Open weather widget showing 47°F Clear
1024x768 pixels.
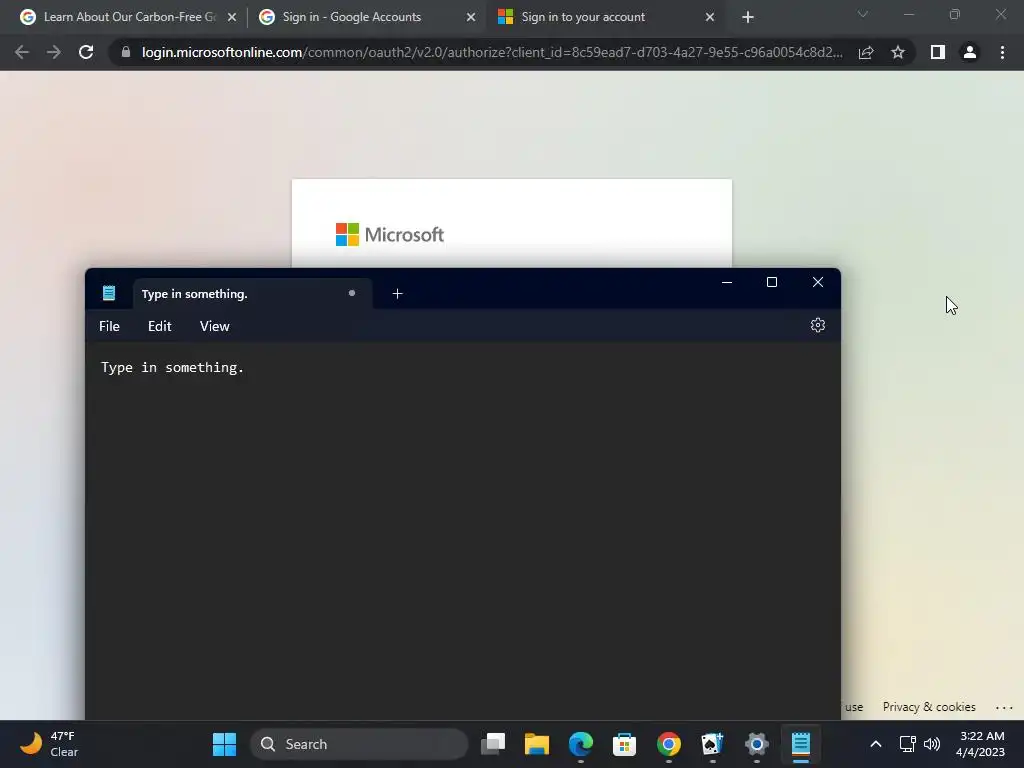tap(49, 744)
